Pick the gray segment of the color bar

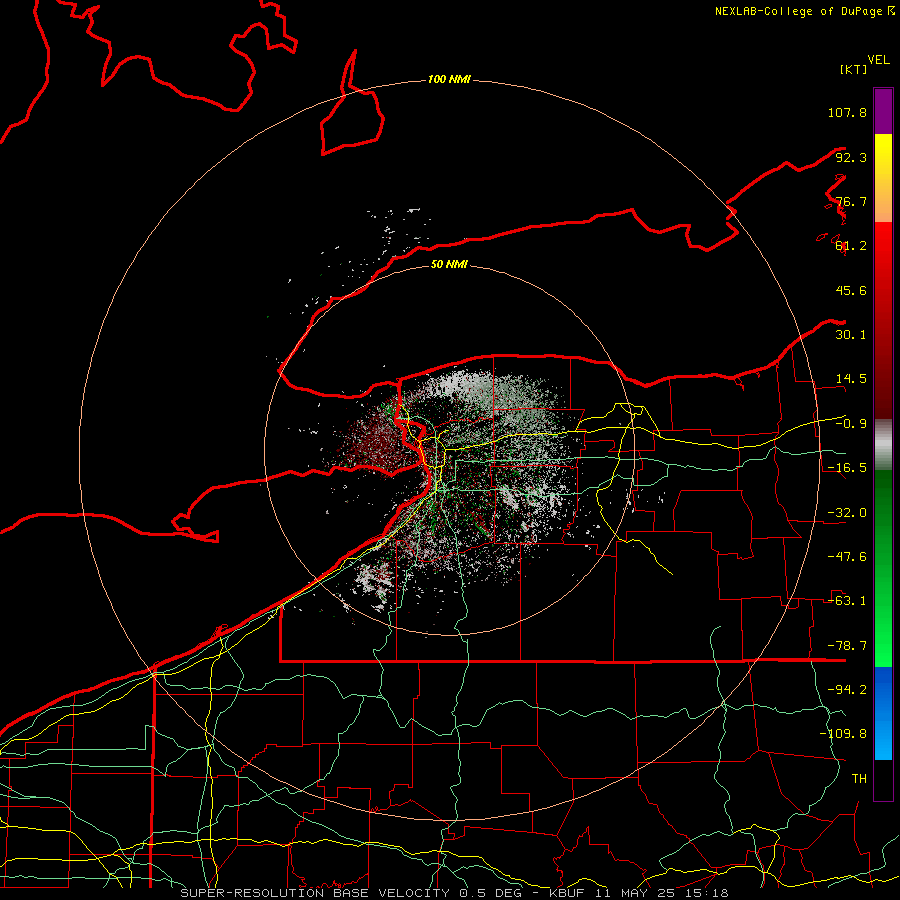(x=883, y=445)
